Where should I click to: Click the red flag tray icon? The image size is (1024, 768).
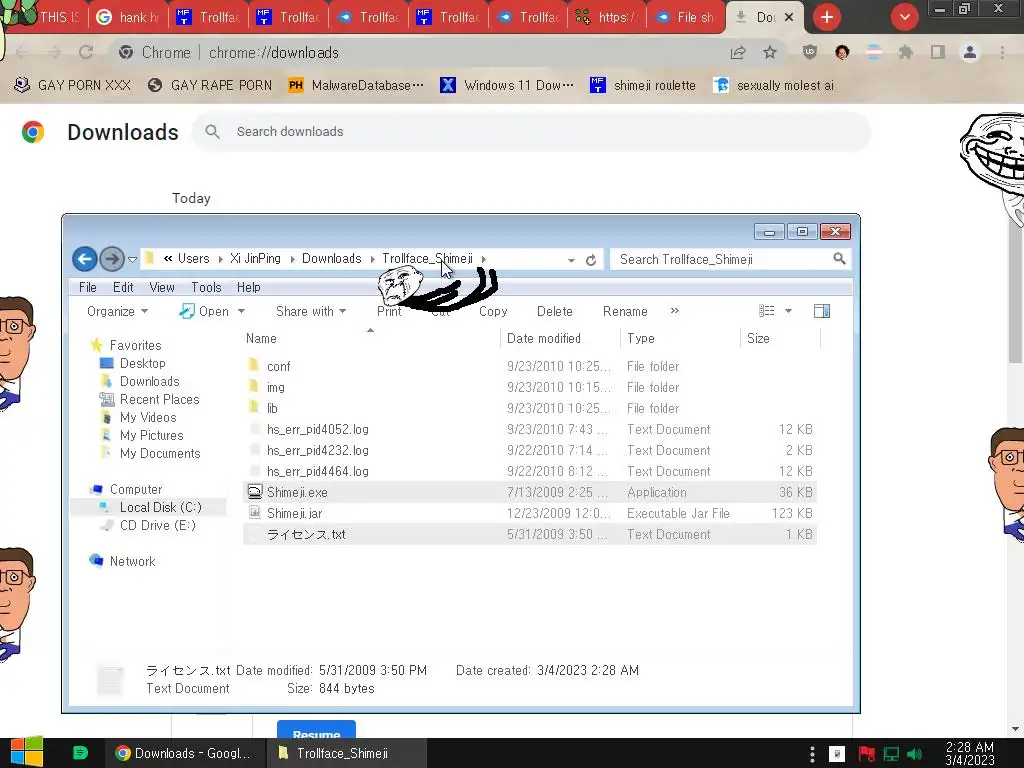pos(867,754)
